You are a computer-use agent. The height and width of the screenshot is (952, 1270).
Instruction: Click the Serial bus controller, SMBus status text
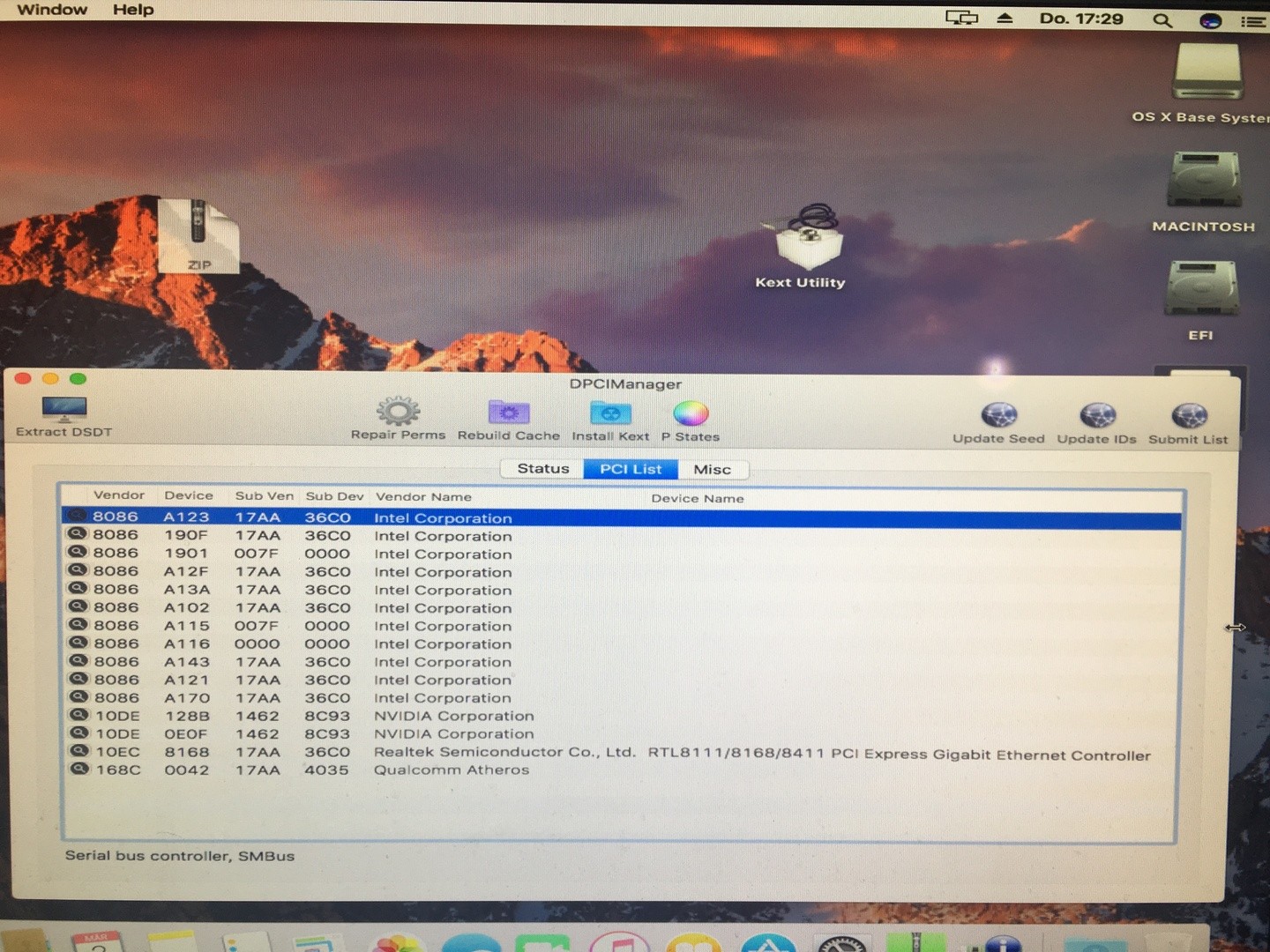180,856
